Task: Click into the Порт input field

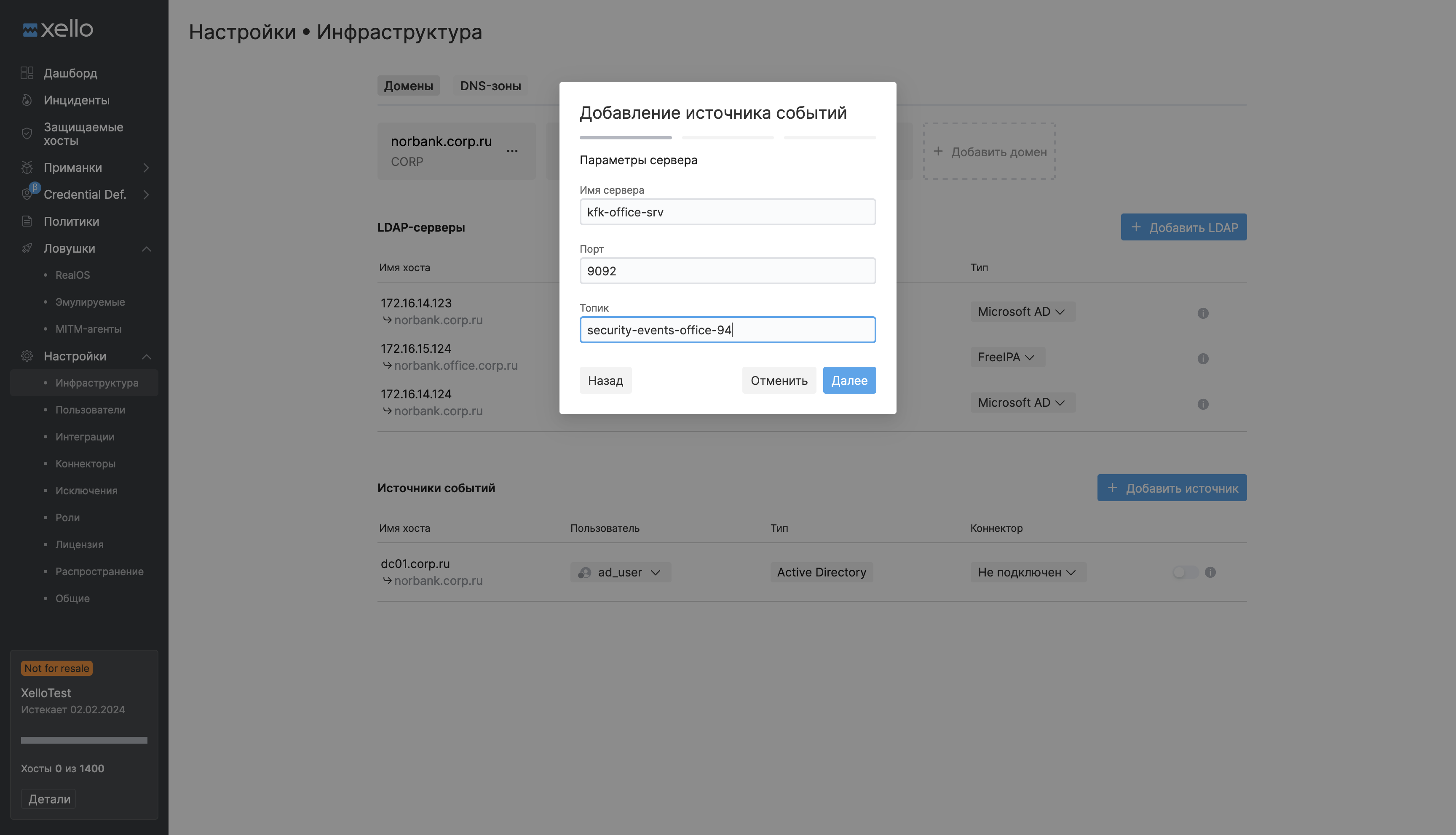Action: pyautogui.click(x=727, y=271)
